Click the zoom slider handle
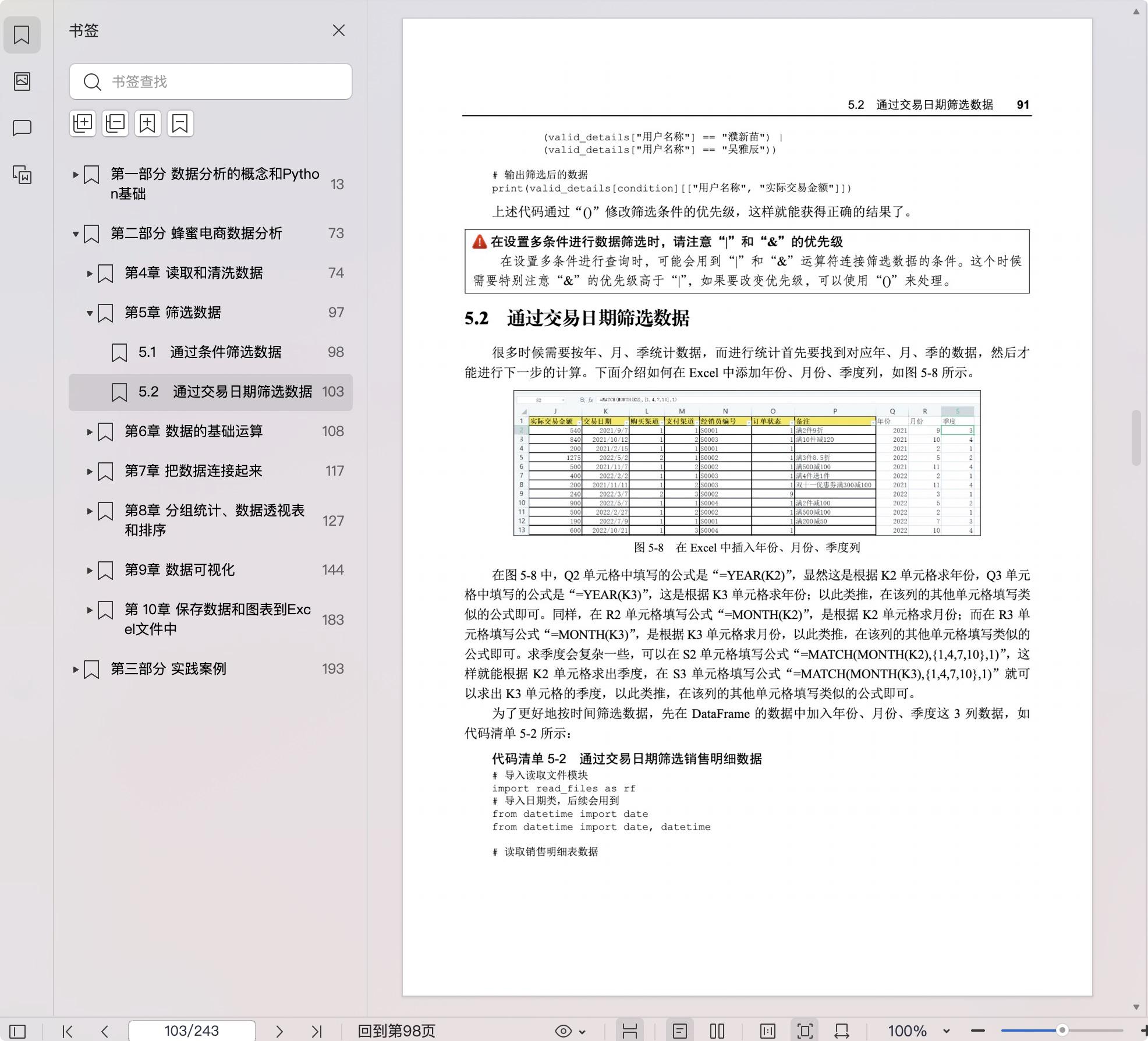 coord(1062,1030)
